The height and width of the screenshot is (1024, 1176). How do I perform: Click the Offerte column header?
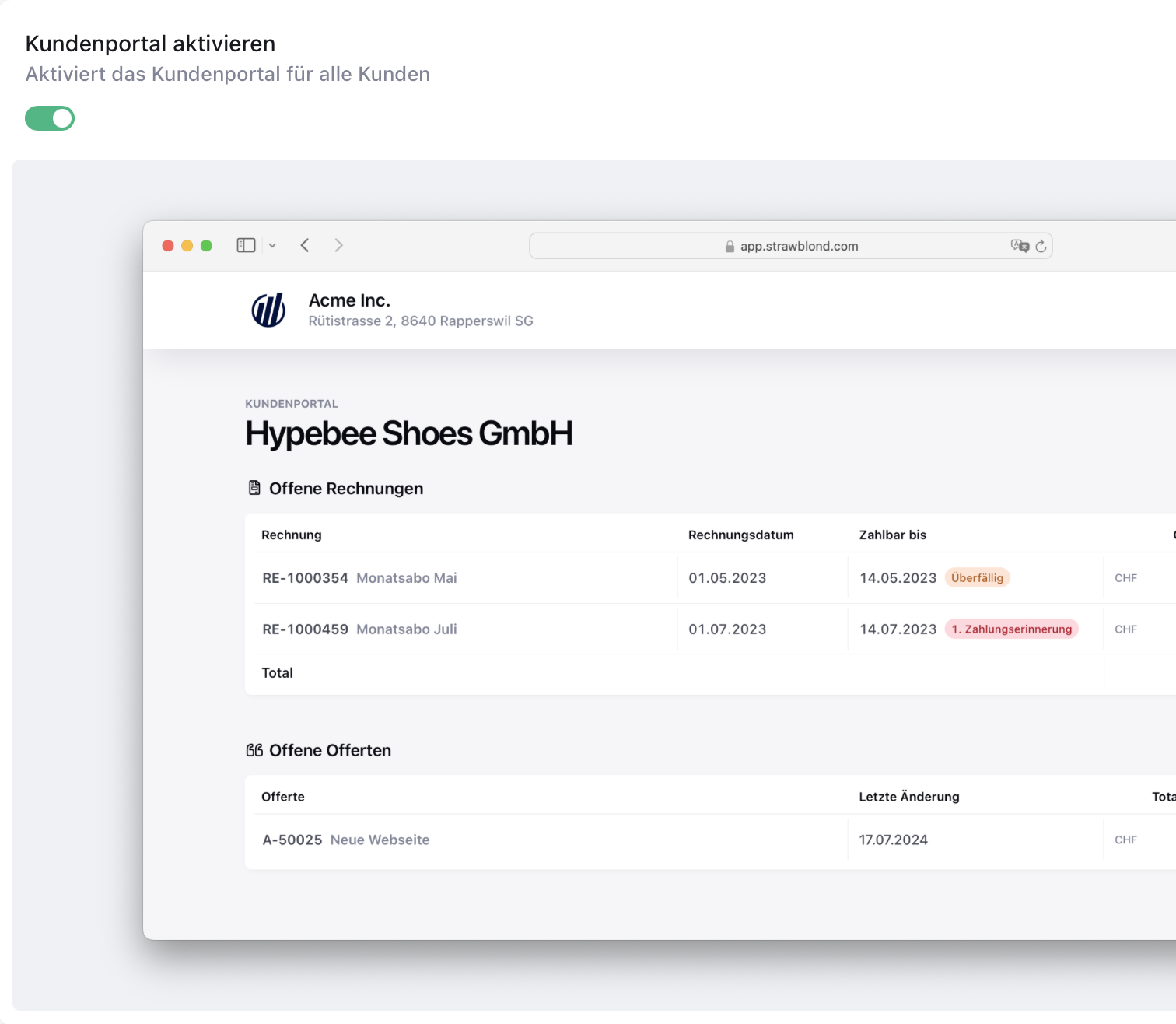click(x=283, y=797)
